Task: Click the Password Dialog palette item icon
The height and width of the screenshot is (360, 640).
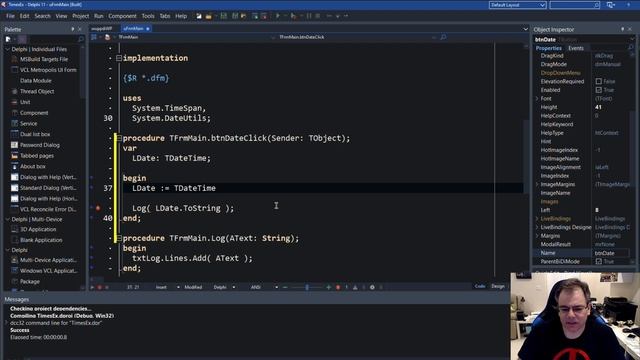Action: pyautogui.click(x=15, y=145)
